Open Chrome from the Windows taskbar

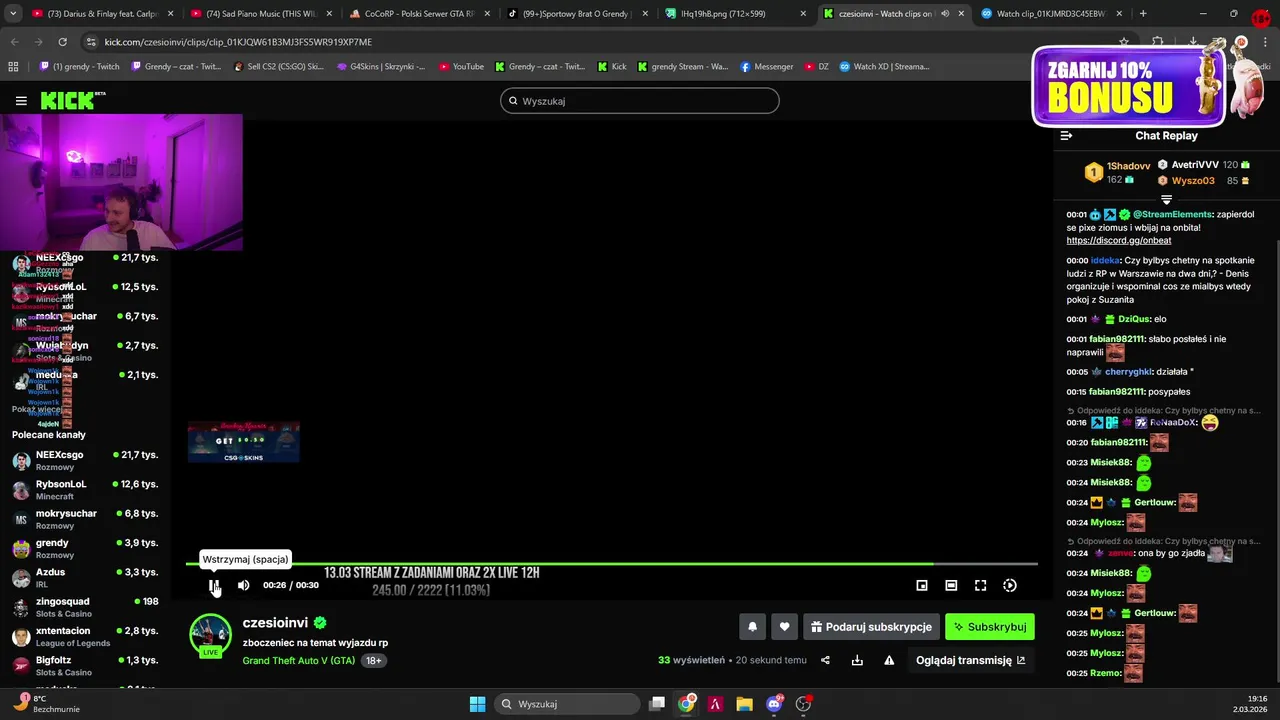point(686,704)
